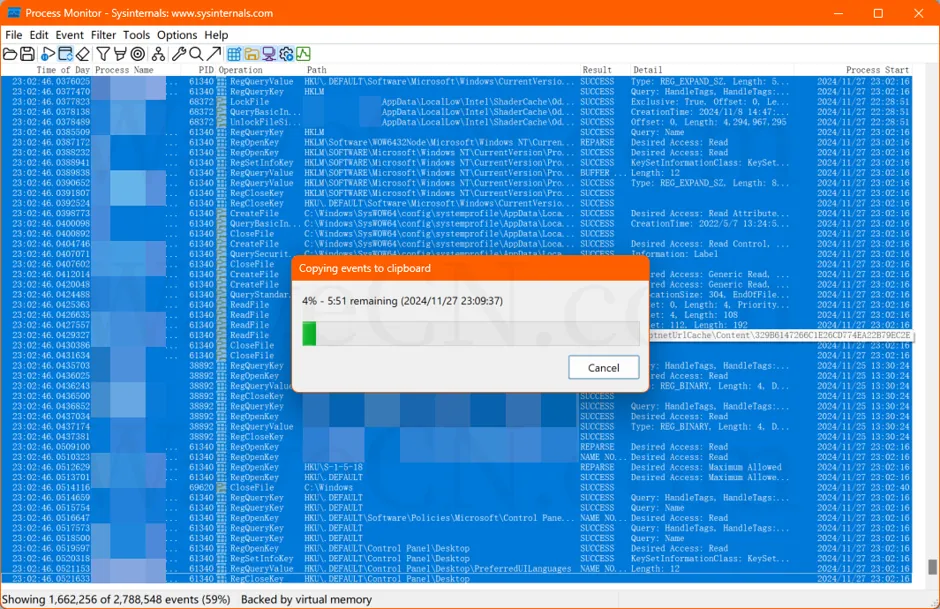
Task: Cancel copying events to clipboard
Action: [x=604, y=367]
